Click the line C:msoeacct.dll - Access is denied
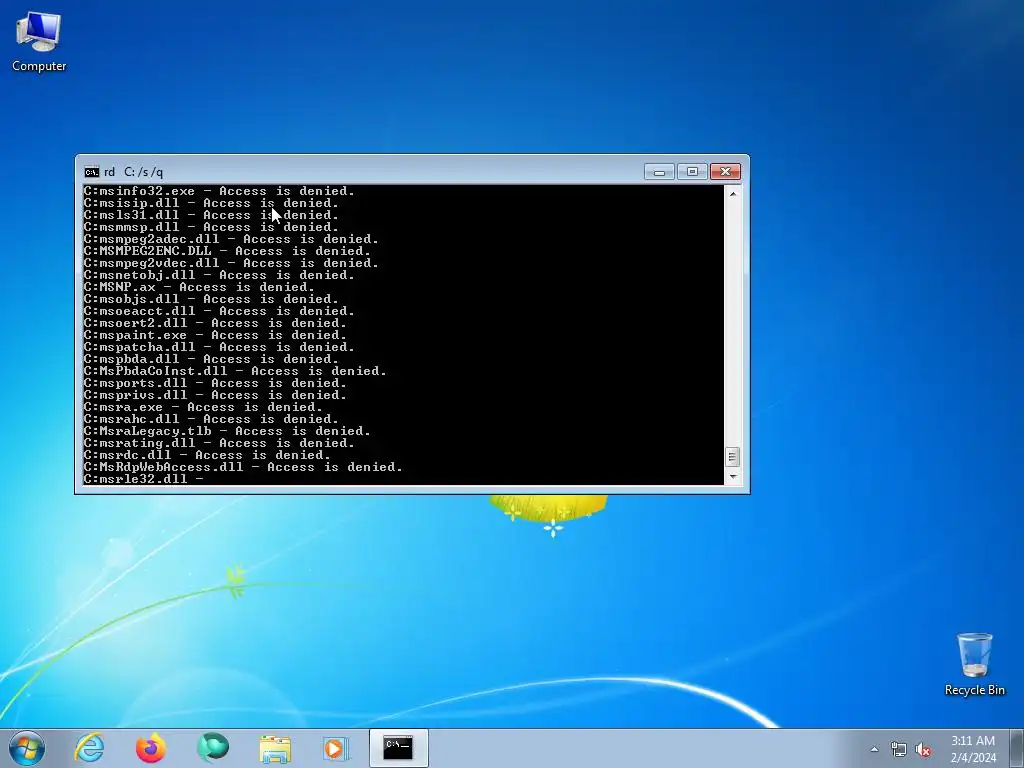 (x=219, y=312)
